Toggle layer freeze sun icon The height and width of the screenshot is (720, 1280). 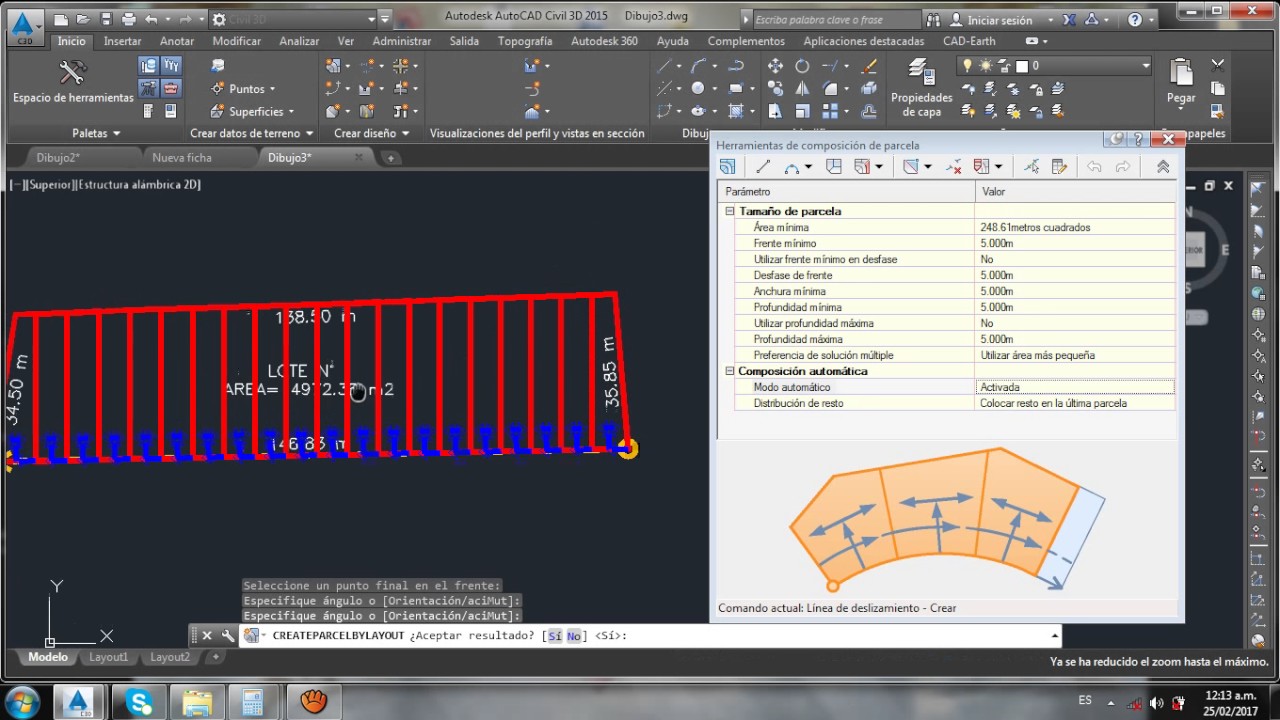coord(986,66)
